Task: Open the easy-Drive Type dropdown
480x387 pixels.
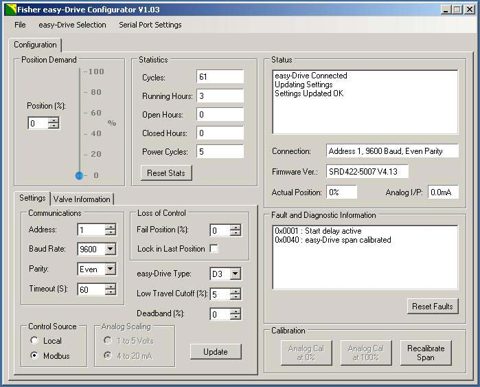Action: 235,274
